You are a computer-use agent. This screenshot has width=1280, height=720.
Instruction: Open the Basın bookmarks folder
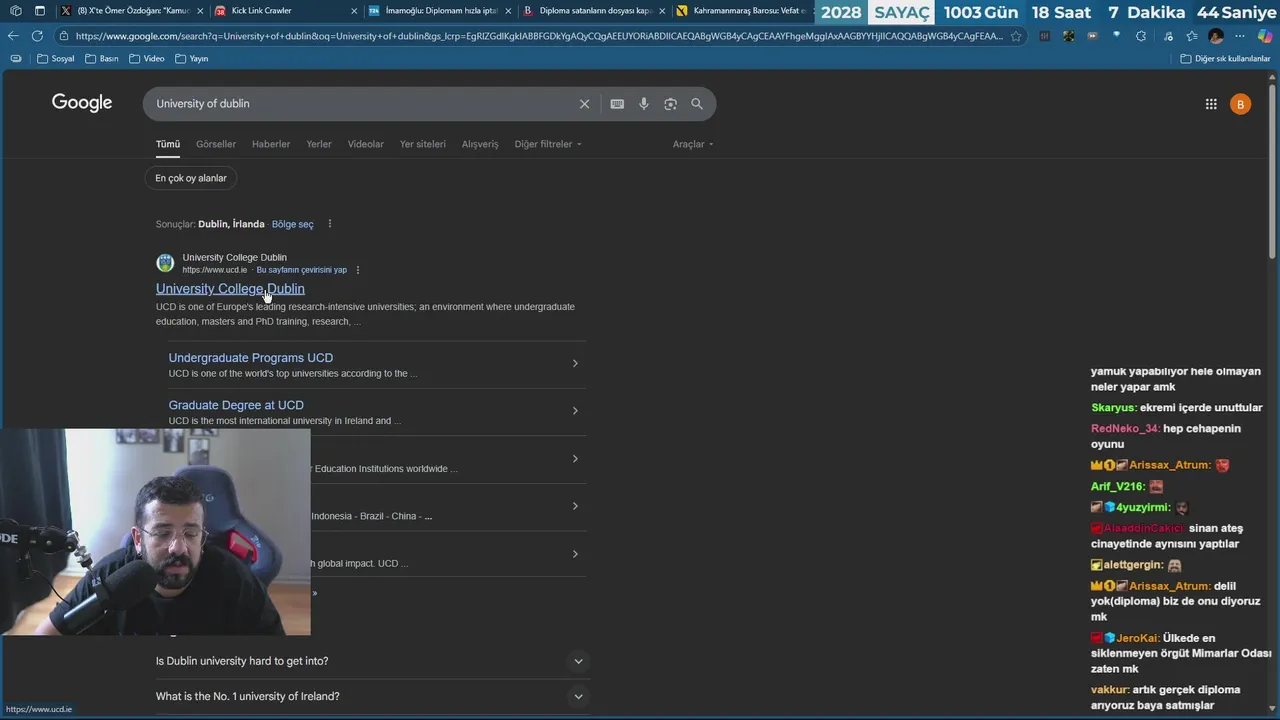click(x=102, y=59)
